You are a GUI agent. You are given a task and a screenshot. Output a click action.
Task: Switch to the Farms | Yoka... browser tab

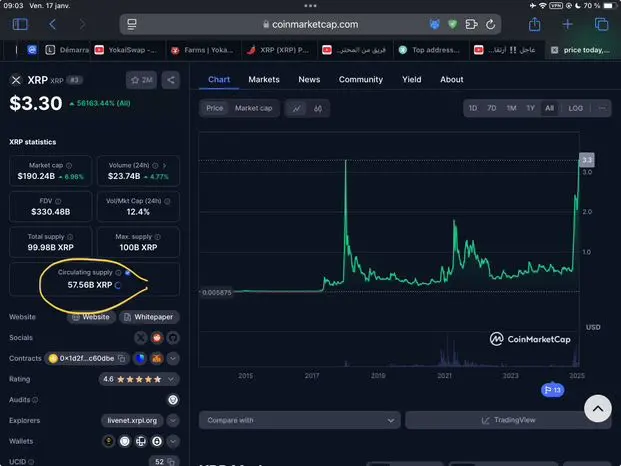pos(203,50)
